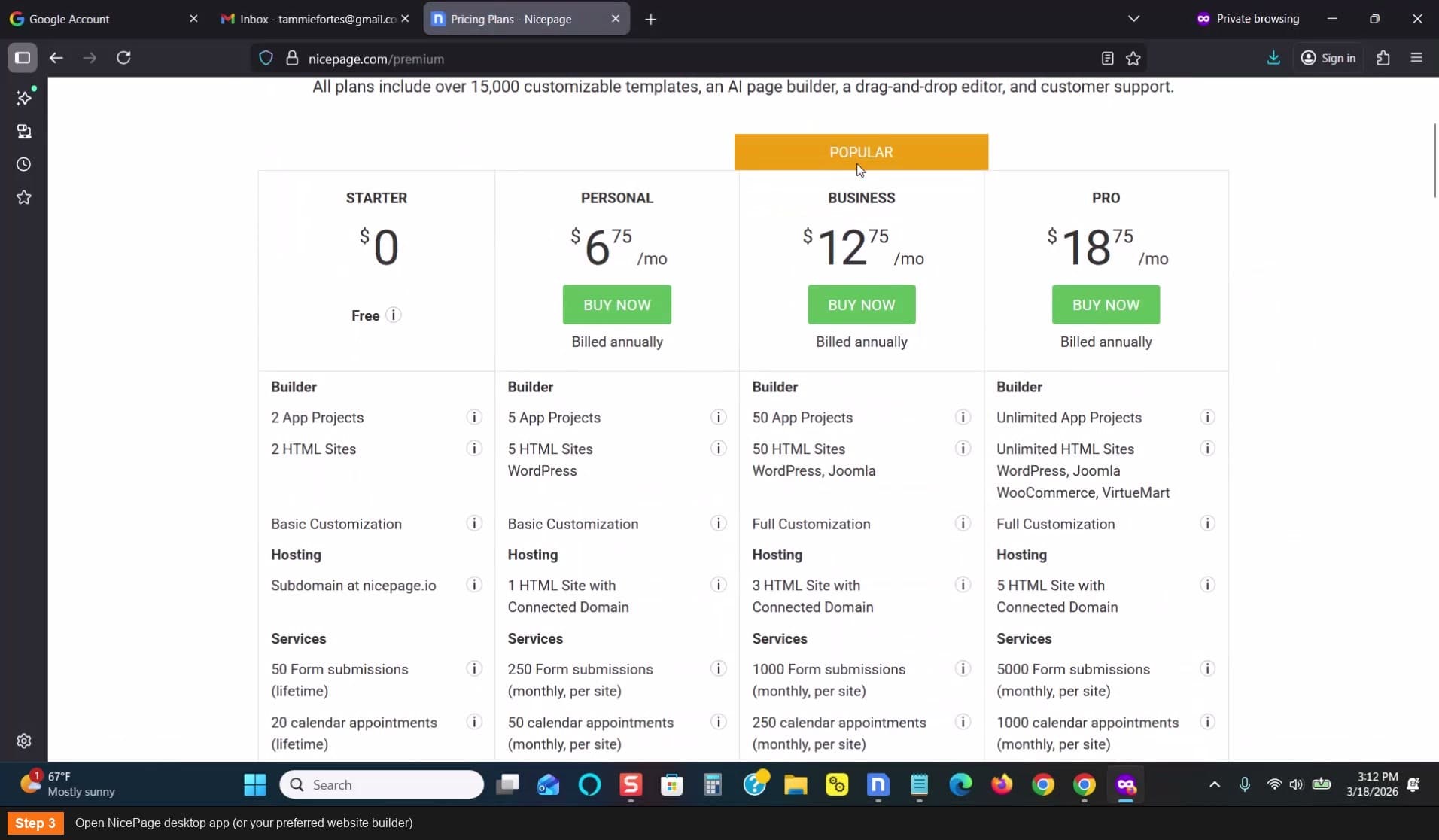
Task: Open the history sidebar clock icon
Action: (24, 164)
